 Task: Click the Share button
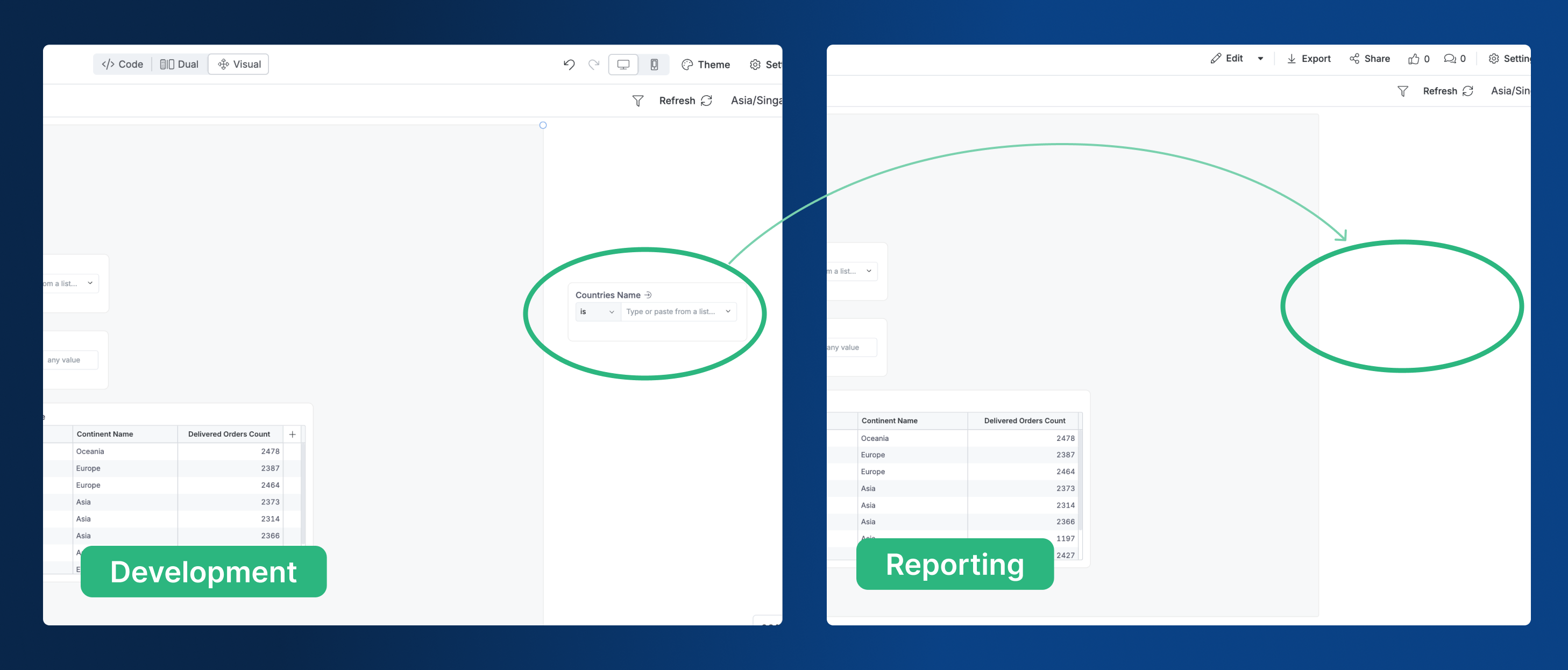[x=1370, y=59]
